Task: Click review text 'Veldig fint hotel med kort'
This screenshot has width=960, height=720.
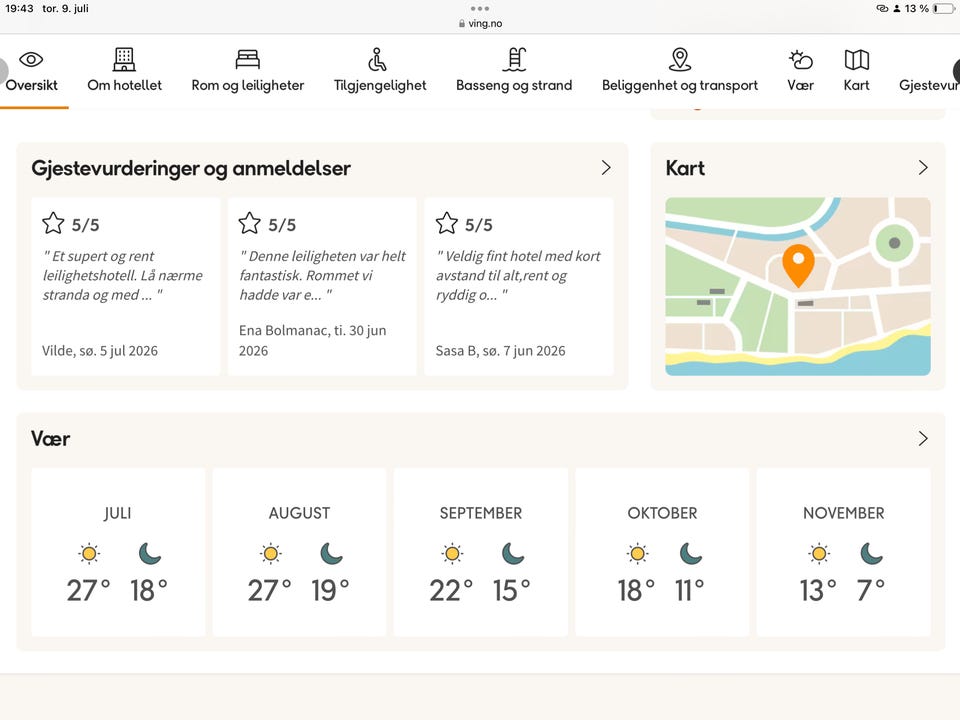Action: (x=518, y=276)
